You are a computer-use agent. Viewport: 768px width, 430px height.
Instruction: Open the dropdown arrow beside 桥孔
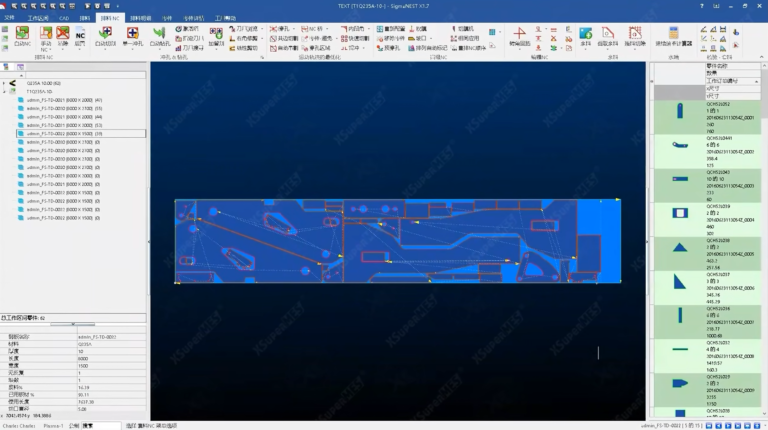click(x=293, y=29)
